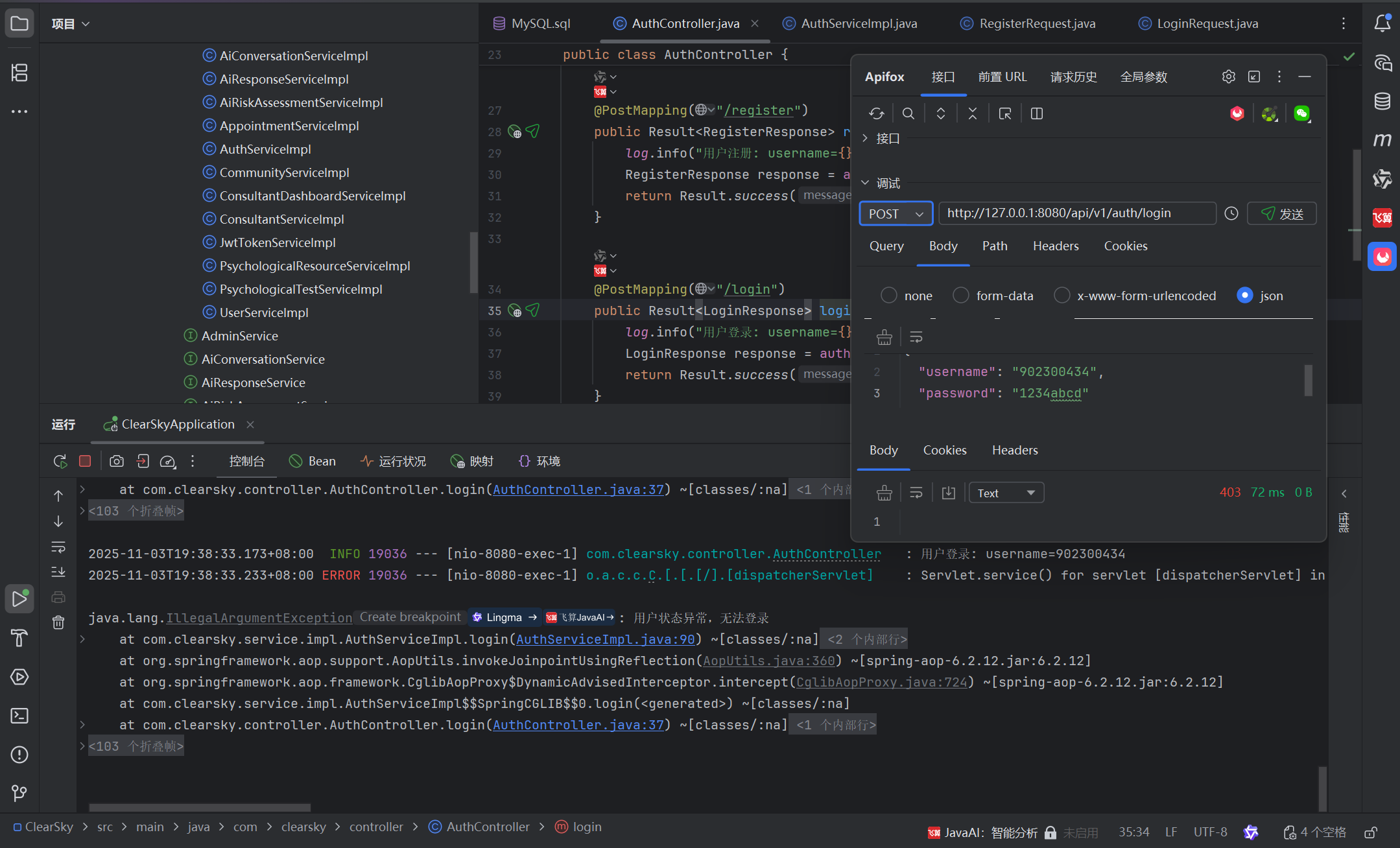Image resolution: width=1400 pixels, height=848 pixels.
Task: Click the console horizontal scrollbar
Action: [x=200, y=808]
